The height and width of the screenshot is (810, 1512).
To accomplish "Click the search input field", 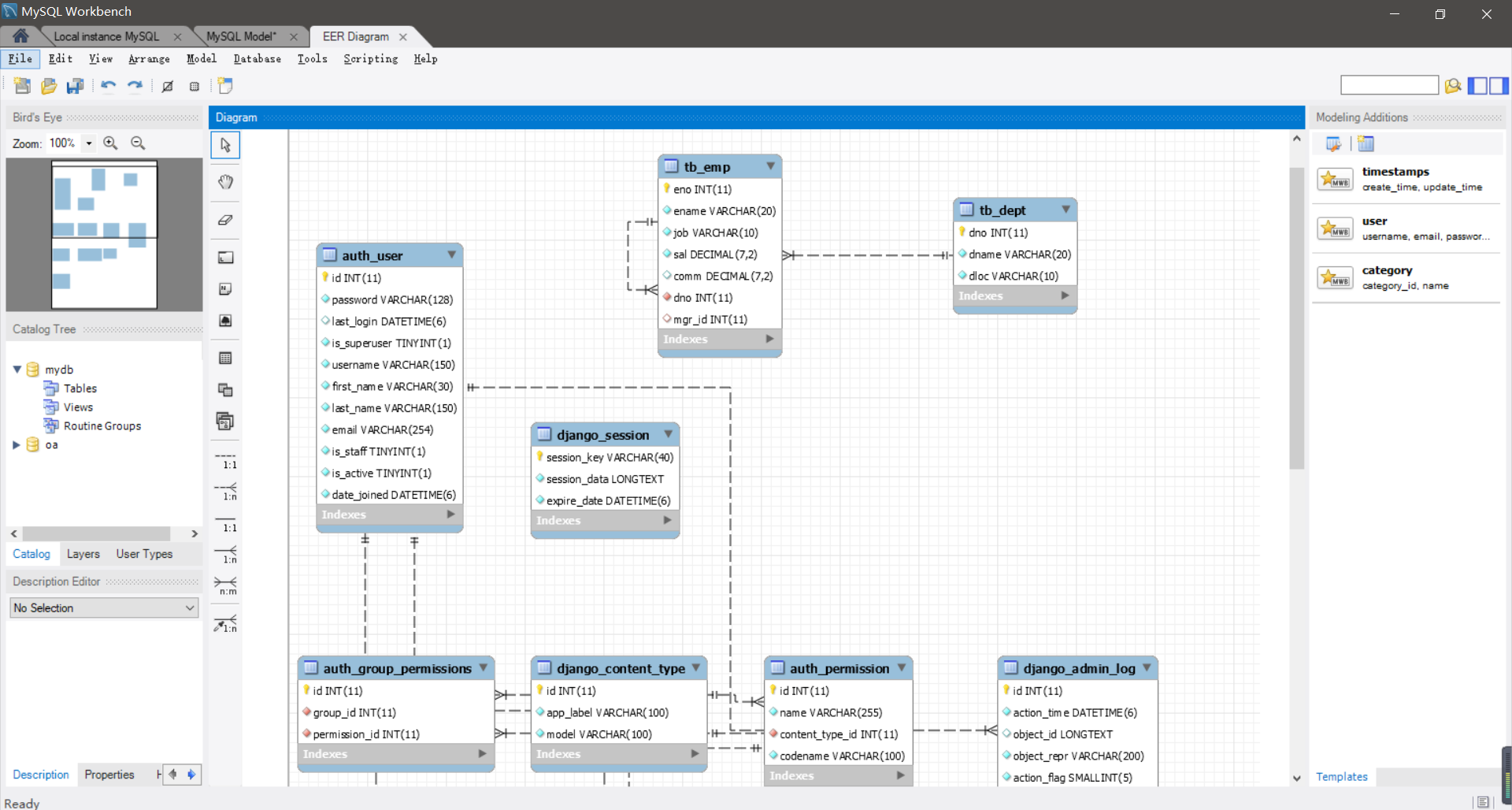I will pyautogui.click(x=1388, y=85).
